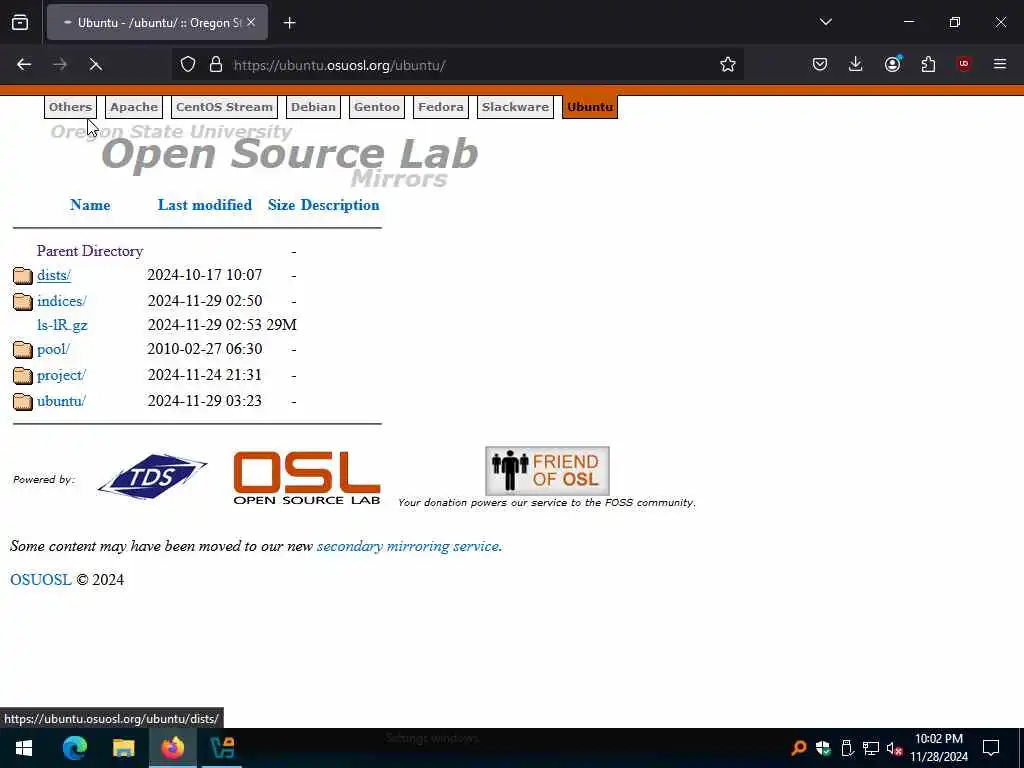This screenshot has height=768, width=1024.
Task: Go to Parent Directory link
Action: pos(90,251)
